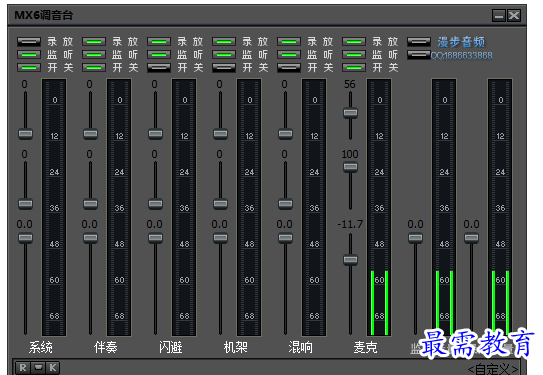
Task: Open the 漫步音频 brand link
Action: pos(461,42)
